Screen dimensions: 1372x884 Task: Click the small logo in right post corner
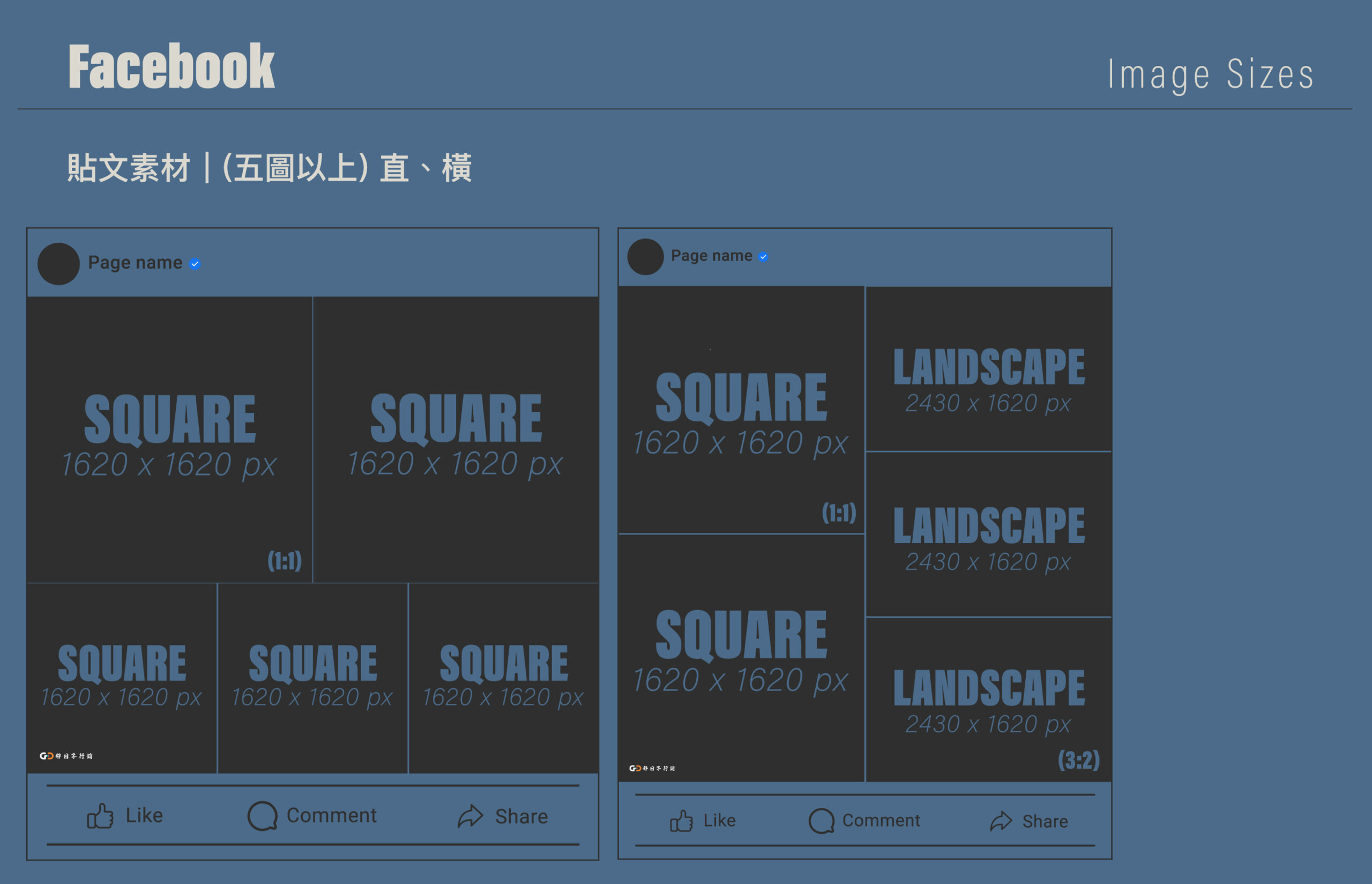point(652,768)
